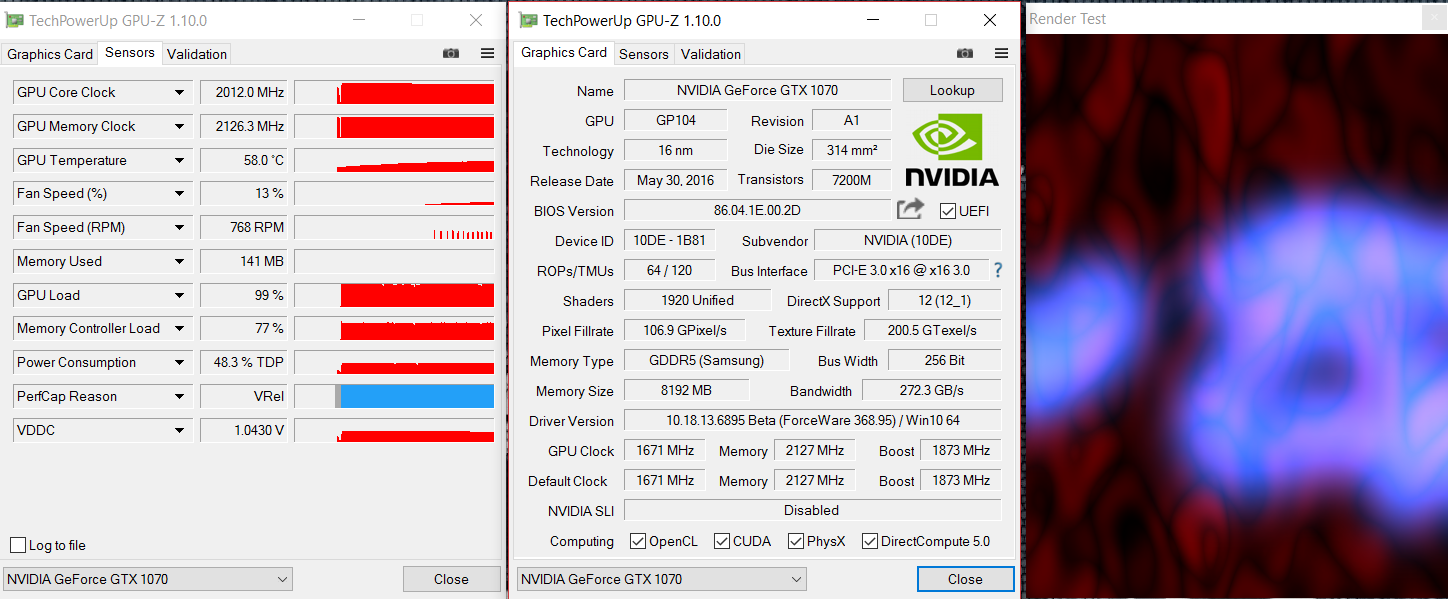Click the BIOS Version field 86.04.1E.00.2D
The image size is (1448, 599).
(x=757, y=210)
